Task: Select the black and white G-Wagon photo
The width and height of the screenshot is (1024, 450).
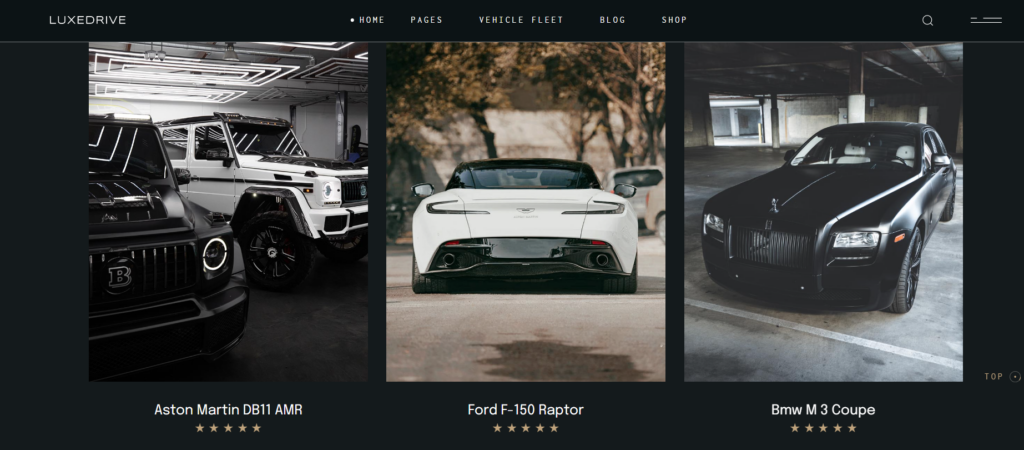Action: point(228,212)
